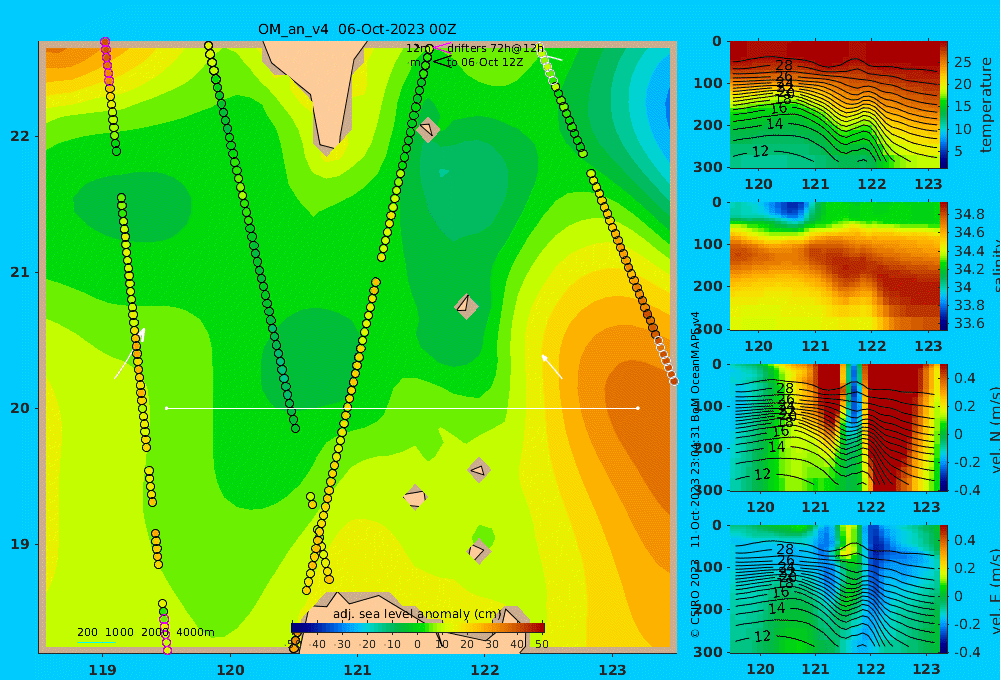The image size is (1000, 680).
Task: Open the vel. E cross-section panel
Action: 834,589
